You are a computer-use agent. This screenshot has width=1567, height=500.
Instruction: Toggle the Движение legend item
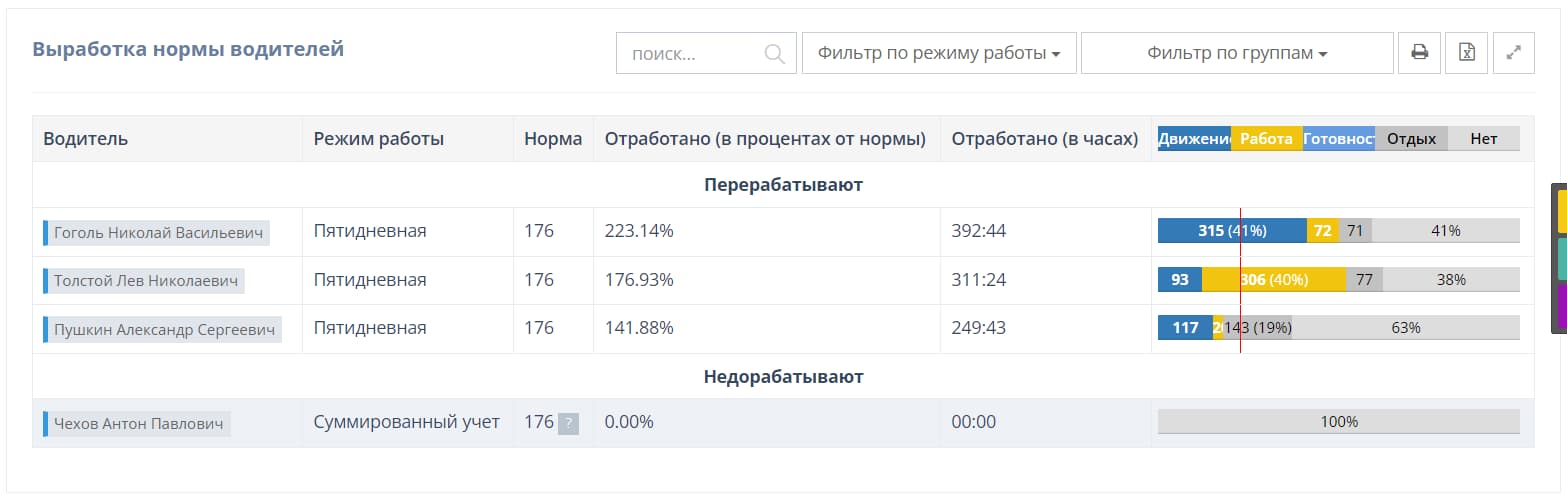point(1194,139)
